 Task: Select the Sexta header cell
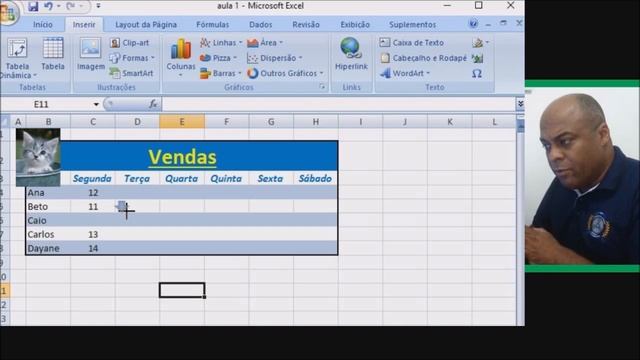pos(270,178)
